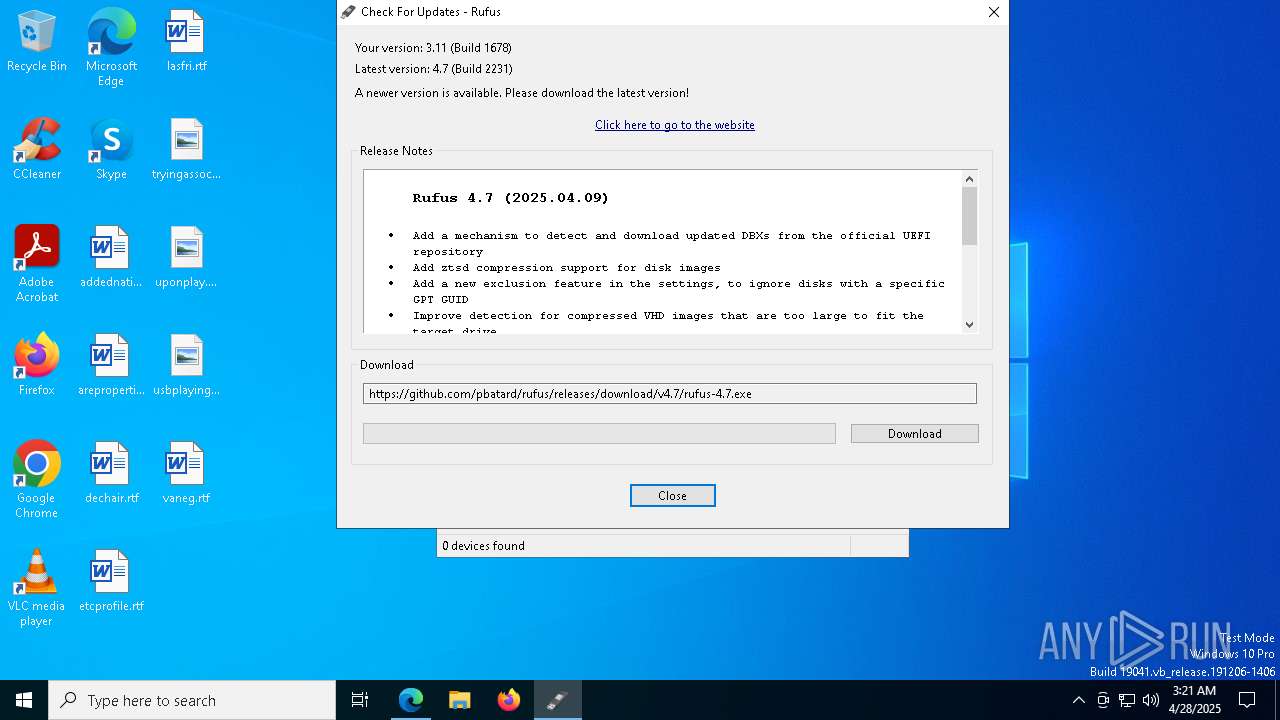Click release notes scrollbar up arrow

(969, 178)
